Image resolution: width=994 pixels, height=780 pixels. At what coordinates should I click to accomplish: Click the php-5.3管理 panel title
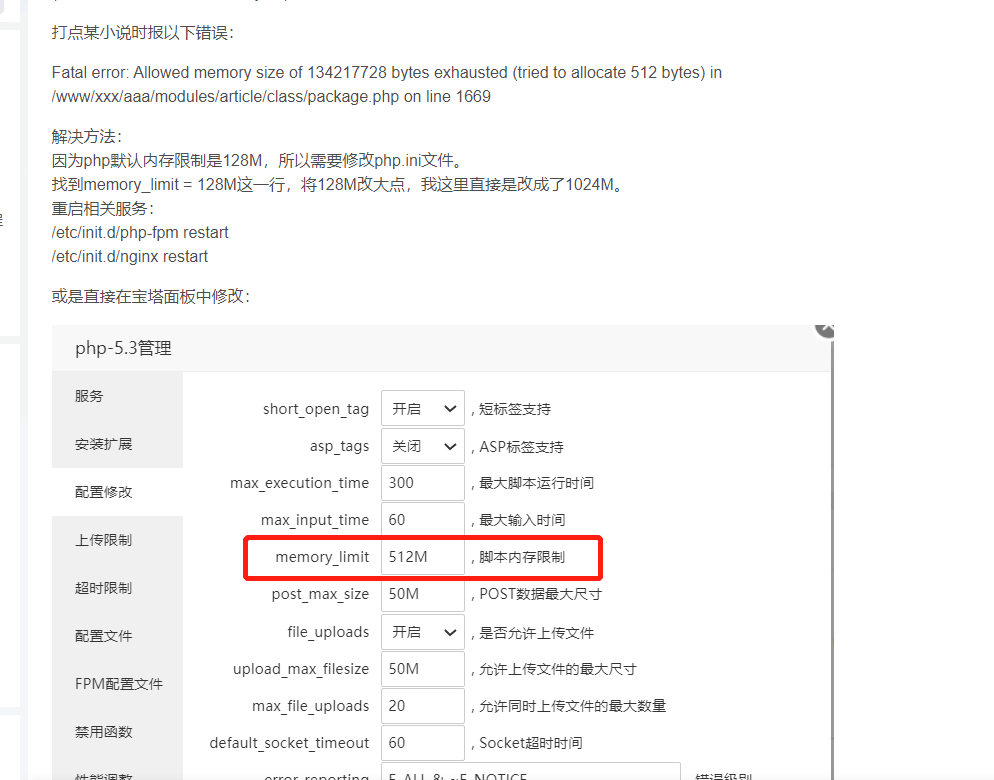pyautogui.click(x=123, y=348)
